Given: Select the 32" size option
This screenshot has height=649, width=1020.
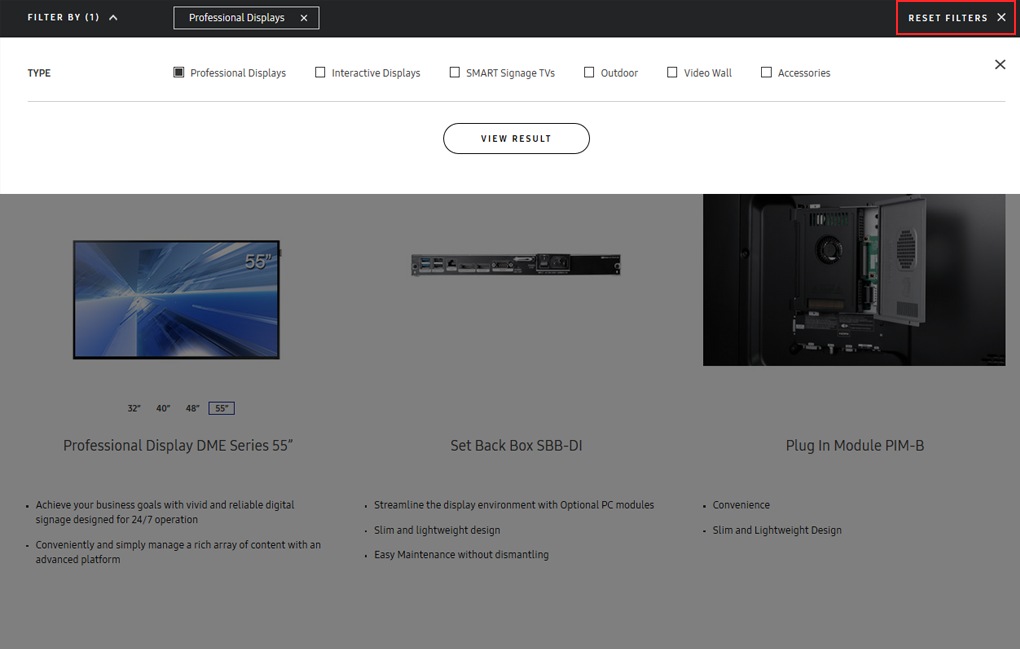Looking at the screenshot, I should (134, 408).
